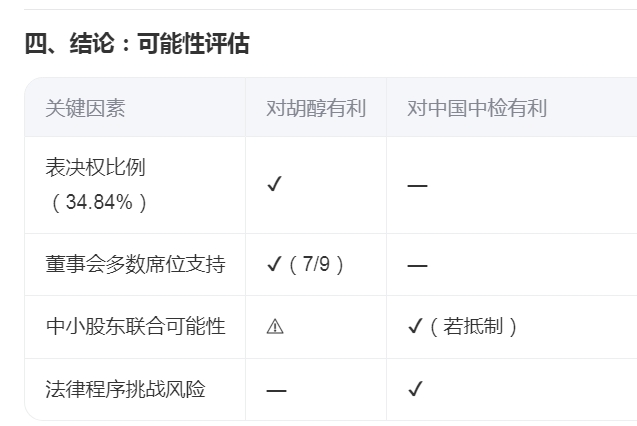
Task: Click the 董事会多数席位支持 cell
Action: tap(135, 264)
